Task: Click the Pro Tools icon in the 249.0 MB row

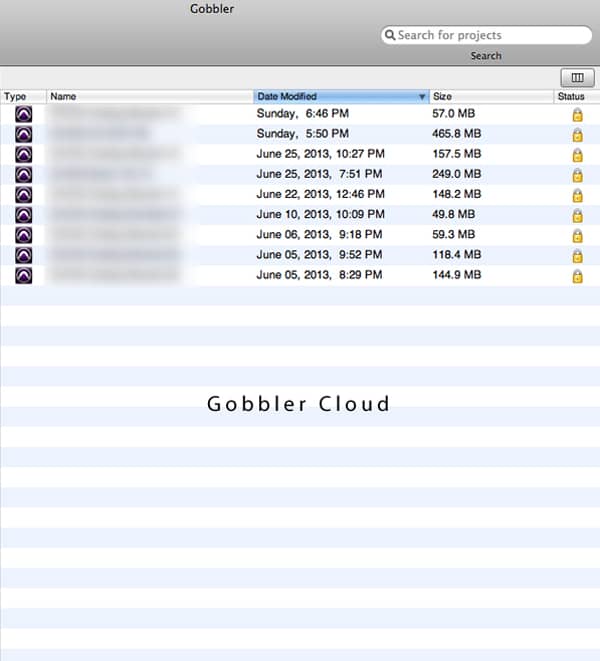Action: [24, 175]
